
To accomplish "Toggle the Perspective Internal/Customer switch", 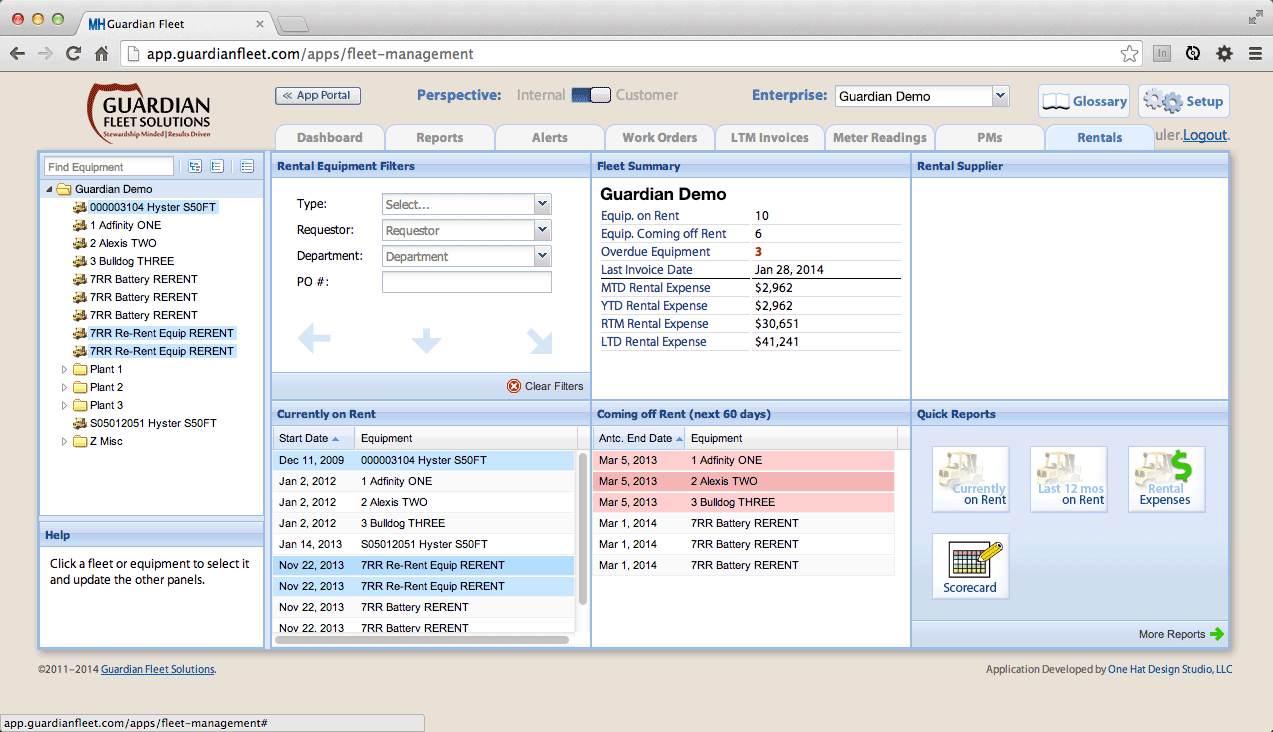I will click(591, 95).
